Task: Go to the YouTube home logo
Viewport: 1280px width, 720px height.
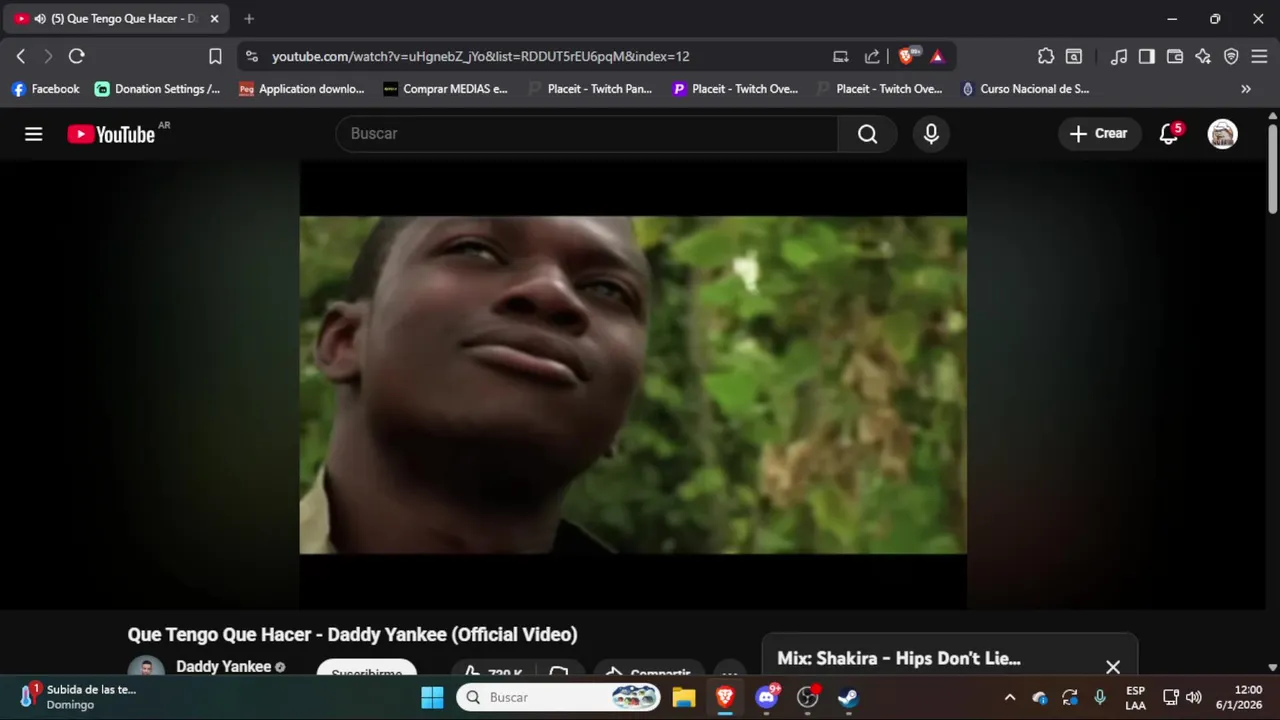Action: 111,134
